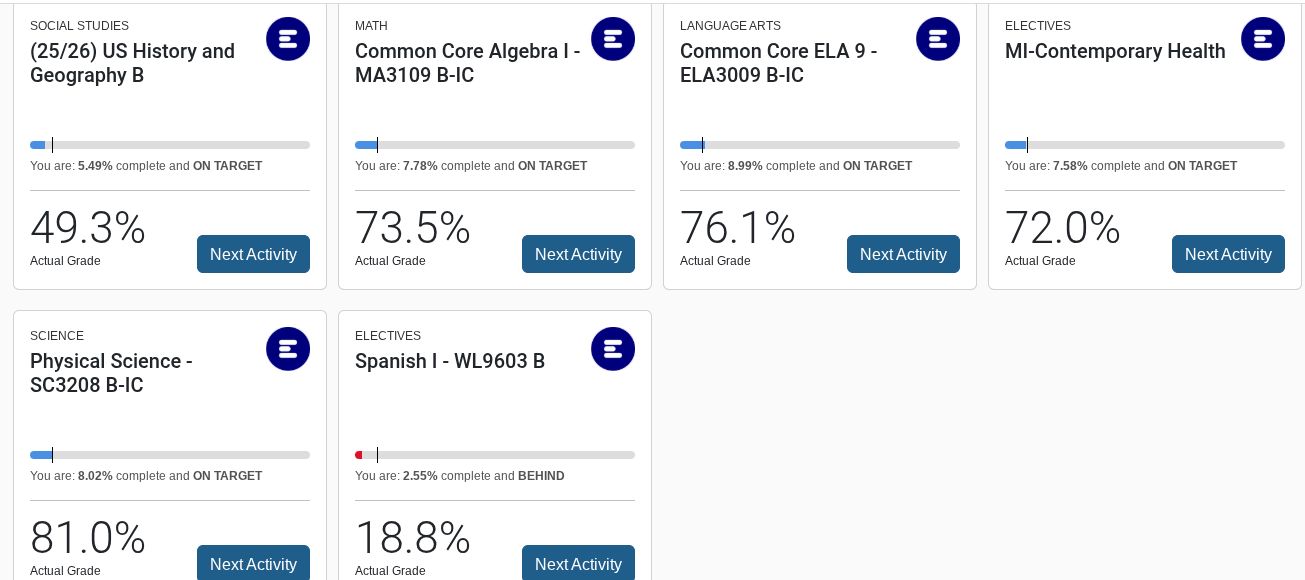Select the Common Core Algebra I course title
This screenshot has width=1305, height=580.
pos(467,63)
